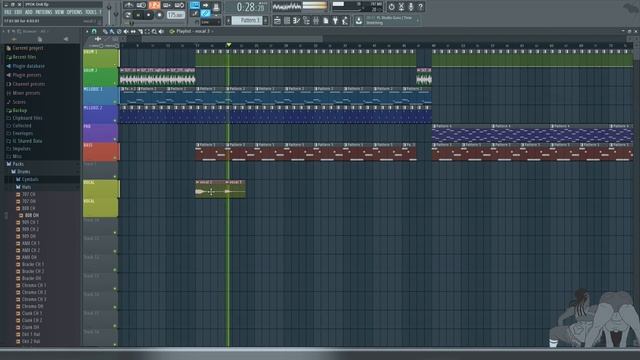Screen dimensions: 640x360
Task: Open the piano roll view icon
Action: 296,20
